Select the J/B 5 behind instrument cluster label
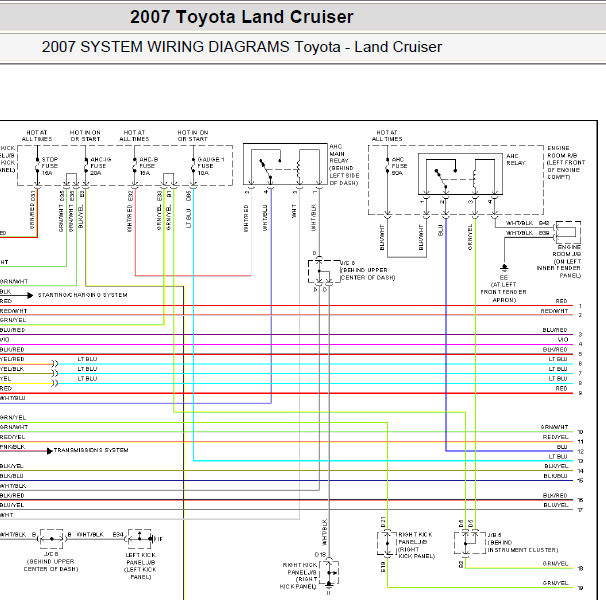 (523, 542)
